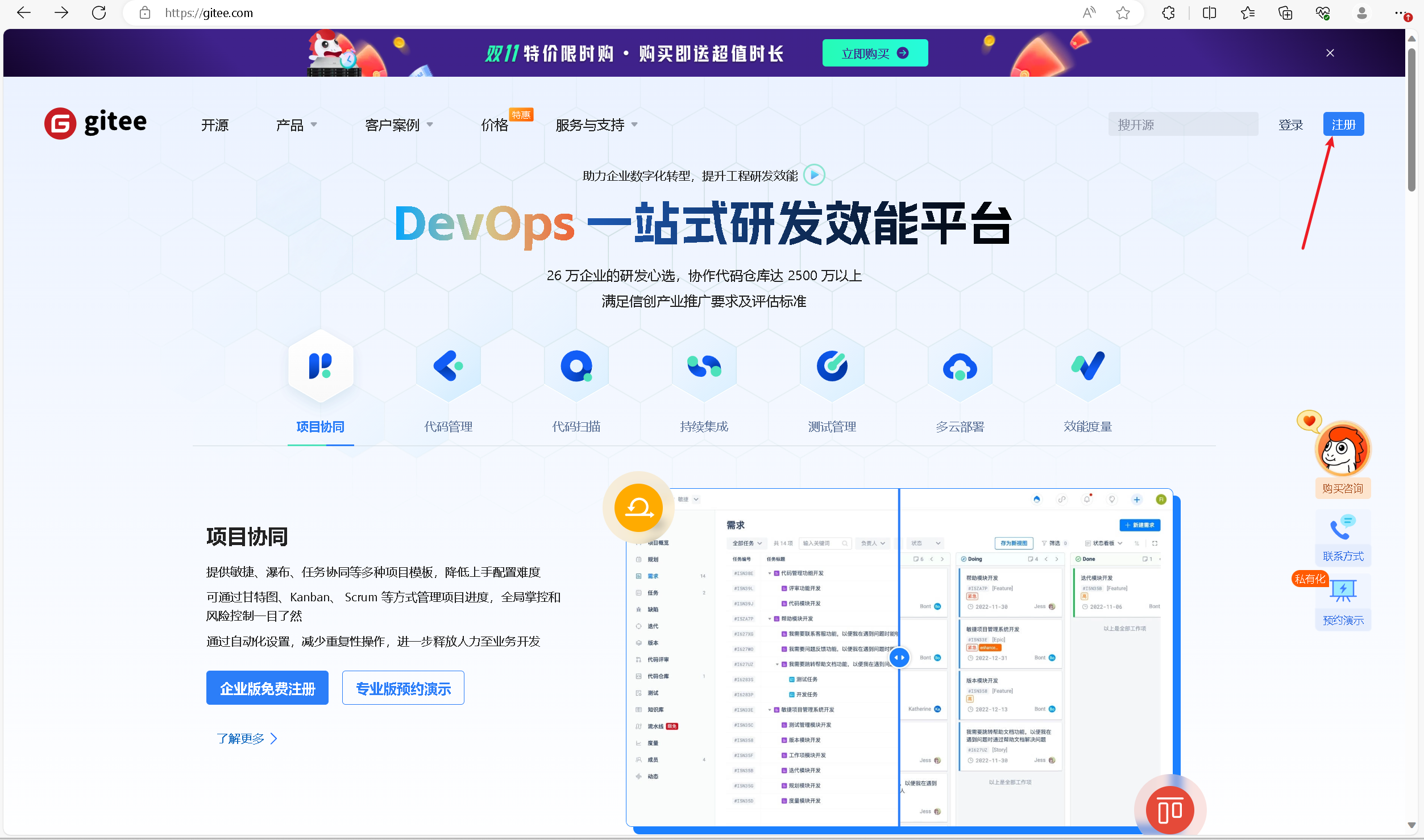
Task: Open the 价格 nav item
Action: click(495, 125)
